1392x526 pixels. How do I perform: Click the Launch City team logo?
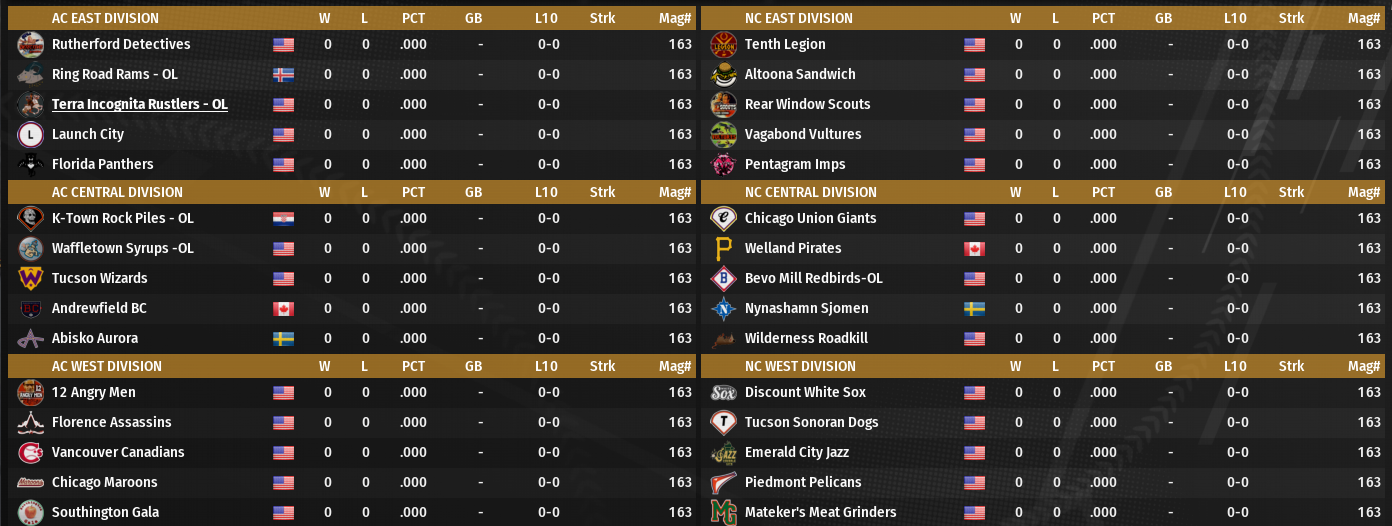coord(31,135)
